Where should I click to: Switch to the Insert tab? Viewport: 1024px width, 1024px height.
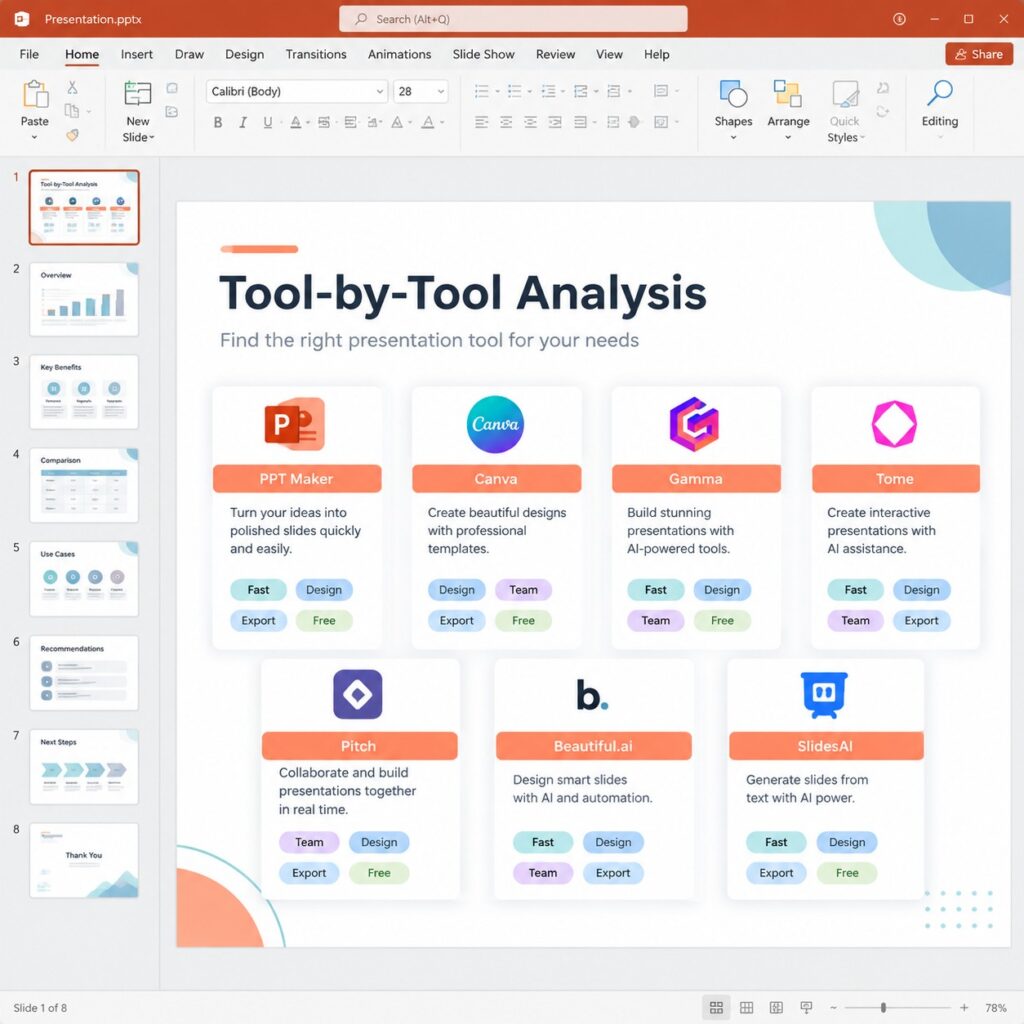tap(136, 54)
